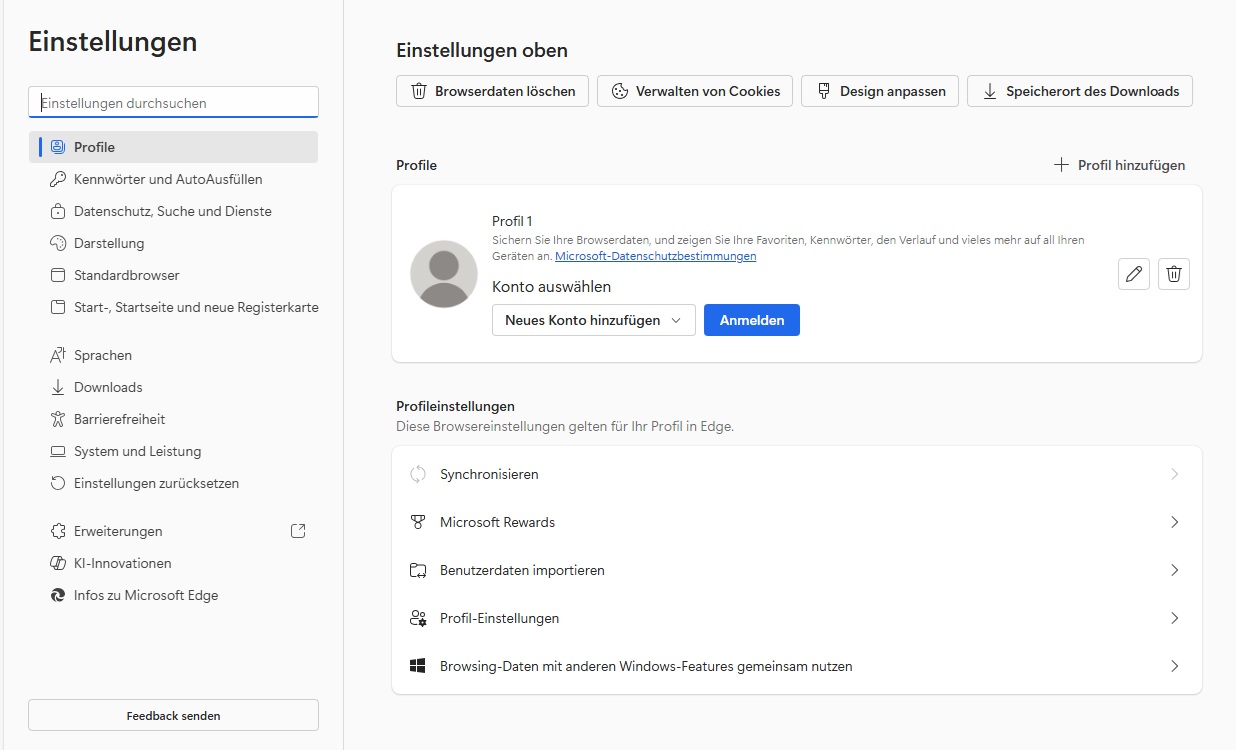Expand Profil-Einstellungen using its chevron

coord(1174,618)
